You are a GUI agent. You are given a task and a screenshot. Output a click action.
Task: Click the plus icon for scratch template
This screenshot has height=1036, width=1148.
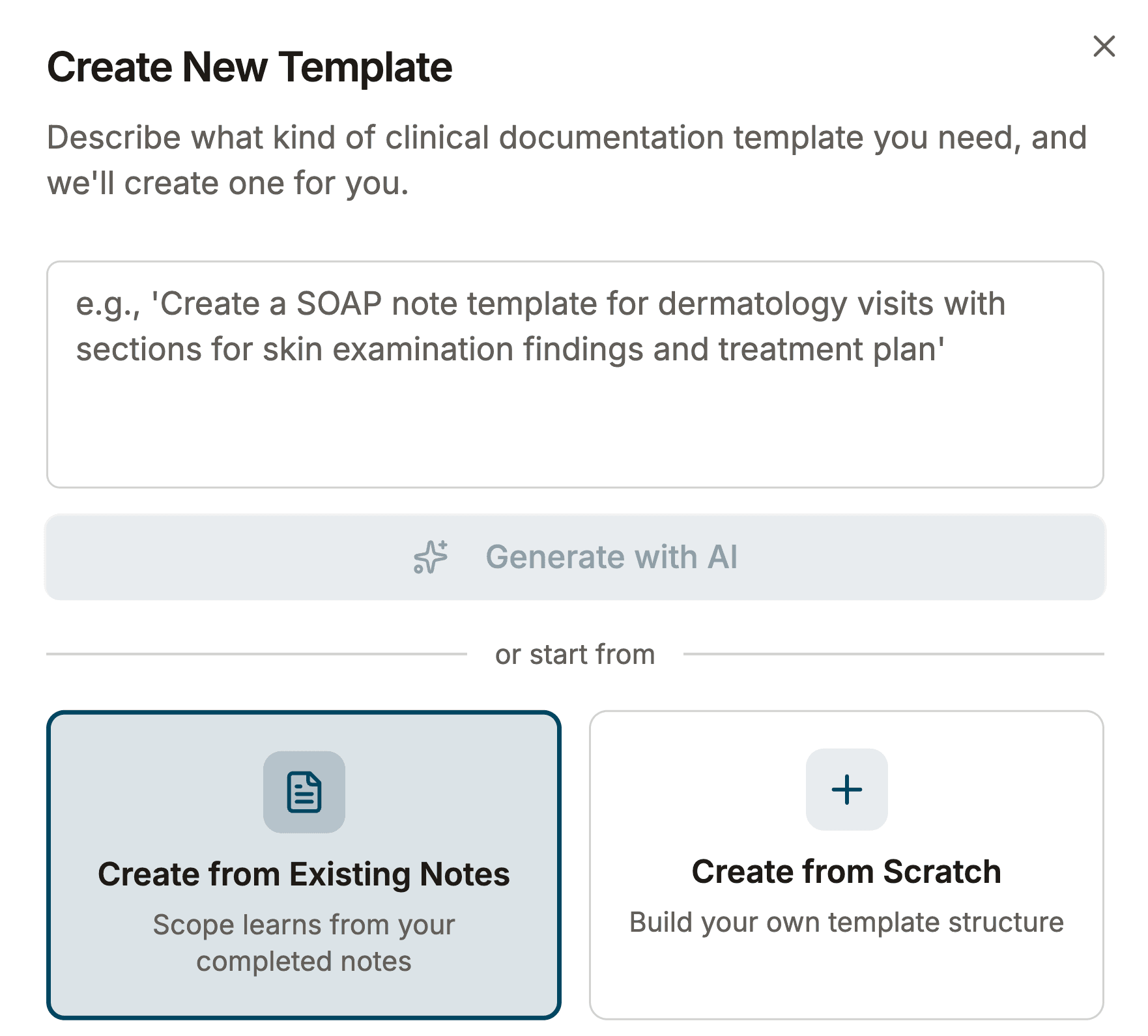[x=846, y=790]
